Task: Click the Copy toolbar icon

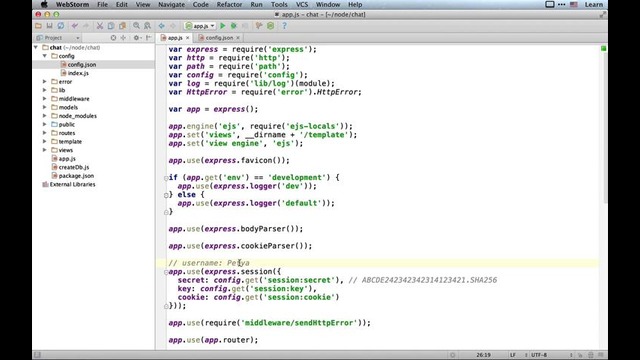Action: point(111,26)
